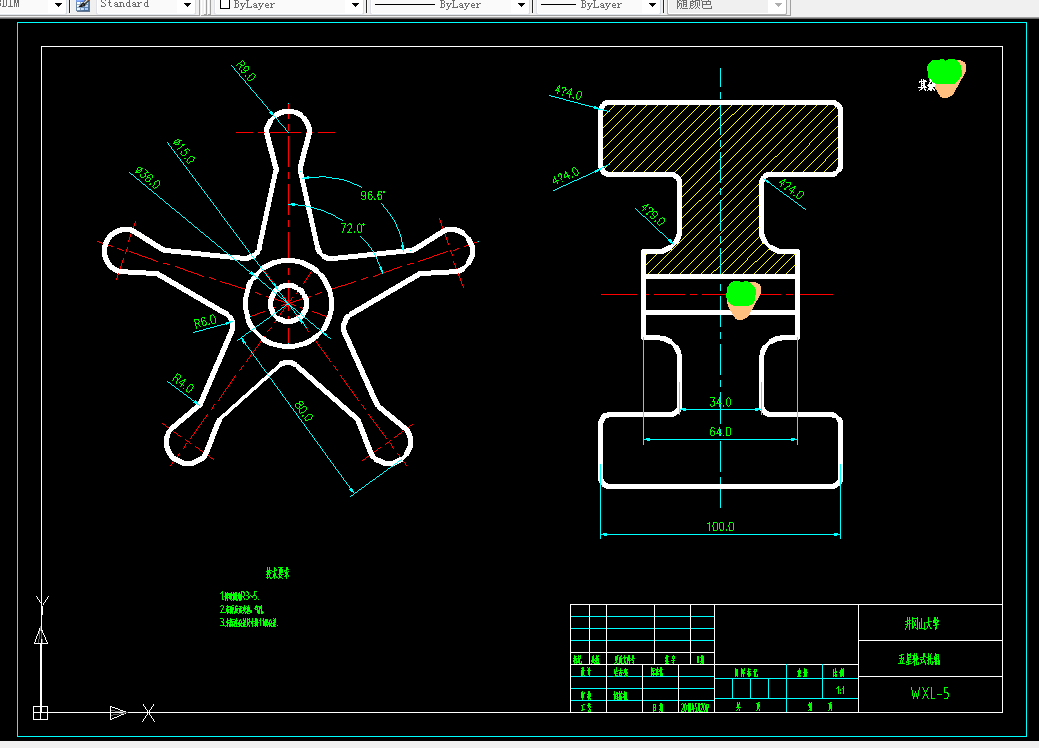Select the 80.0 aligned dimension text
Viewport: 1039px width, 748px height.
click(303, 411)
